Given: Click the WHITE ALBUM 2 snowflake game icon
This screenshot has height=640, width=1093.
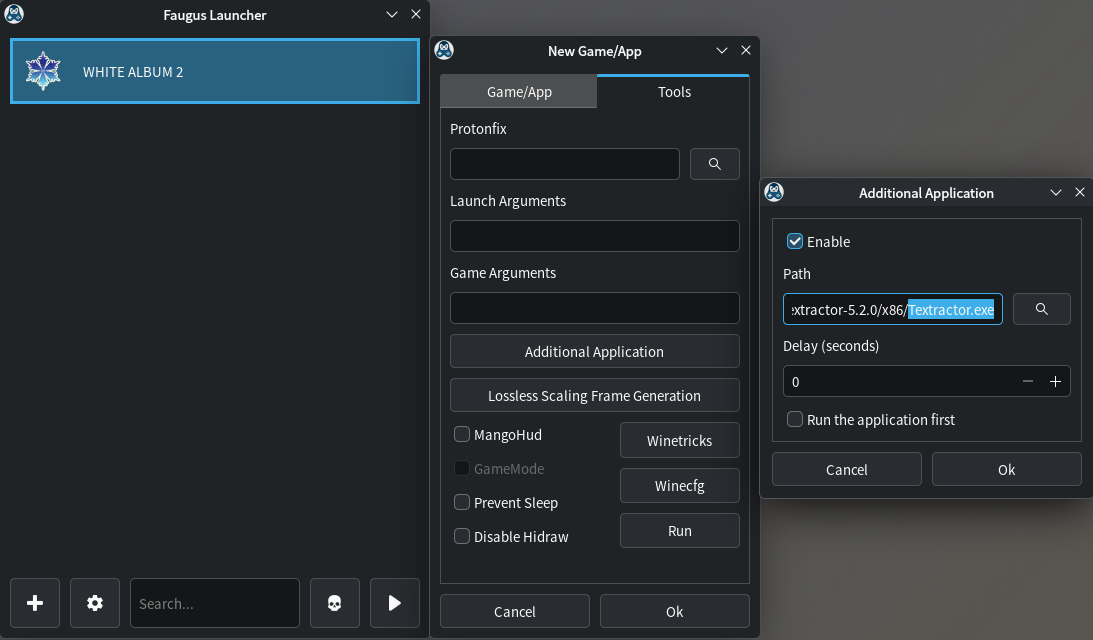Looking at the screenshot, I should [43, 70].
